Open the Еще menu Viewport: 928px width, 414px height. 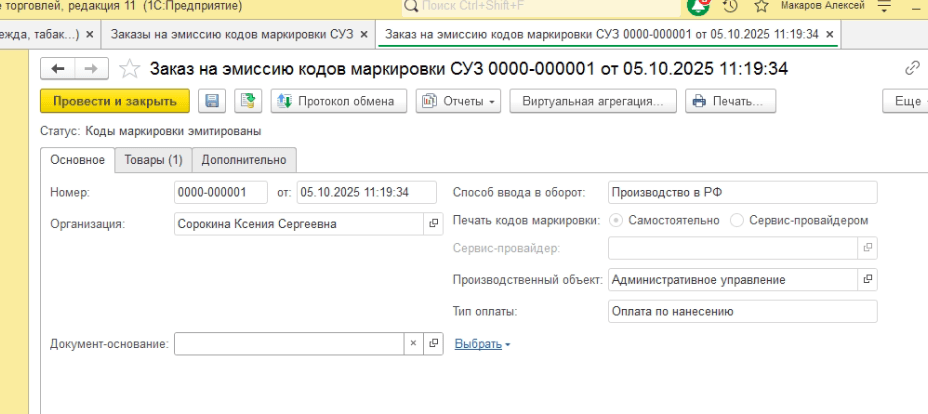click(x=906, y=101)
